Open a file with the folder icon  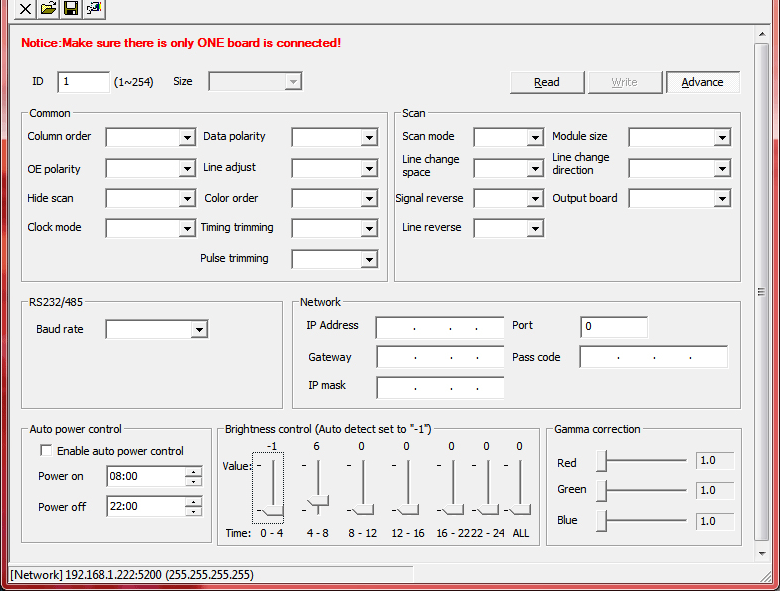point(48,9)
